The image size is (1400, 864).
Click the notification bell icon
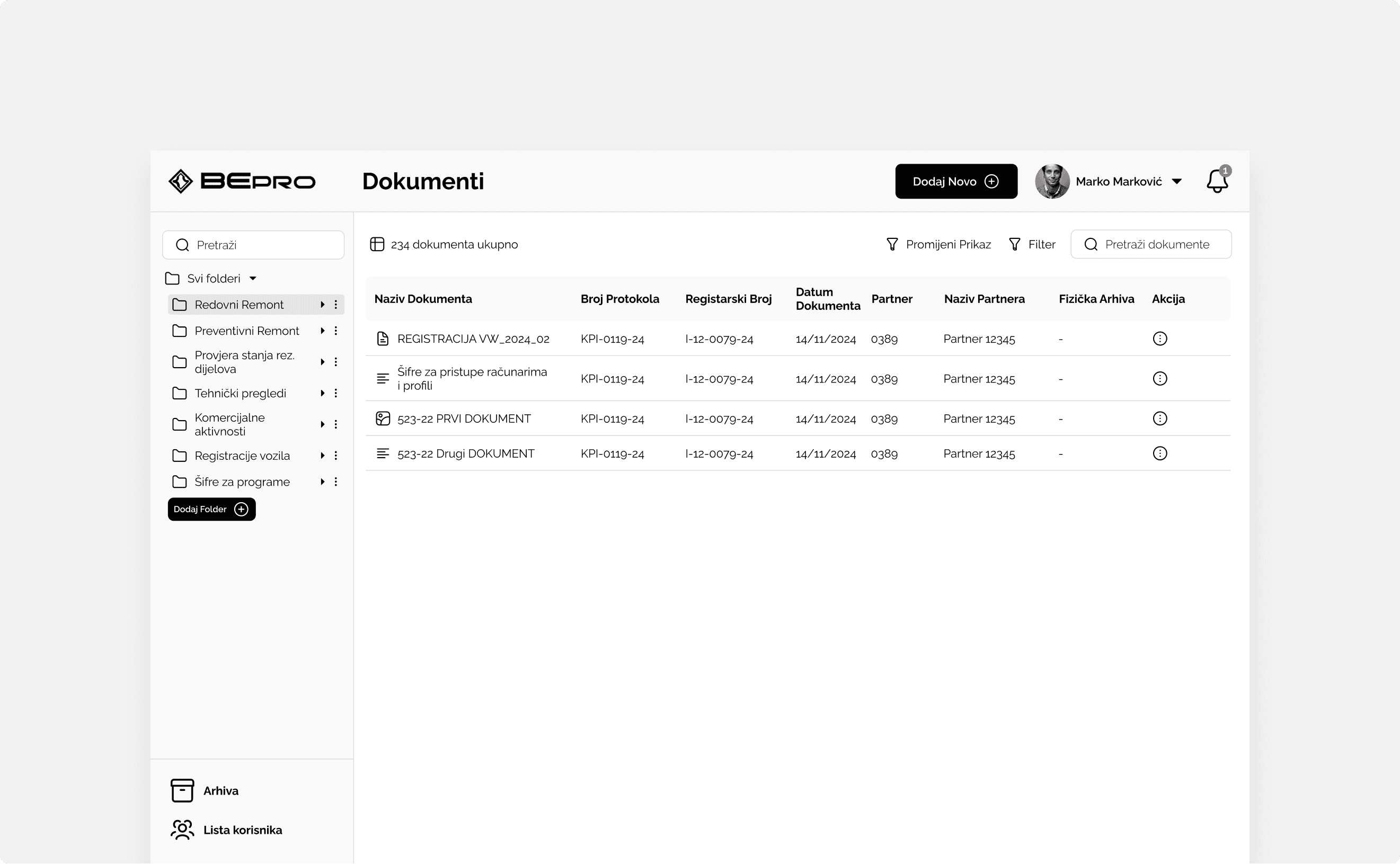coord(1216,181)
